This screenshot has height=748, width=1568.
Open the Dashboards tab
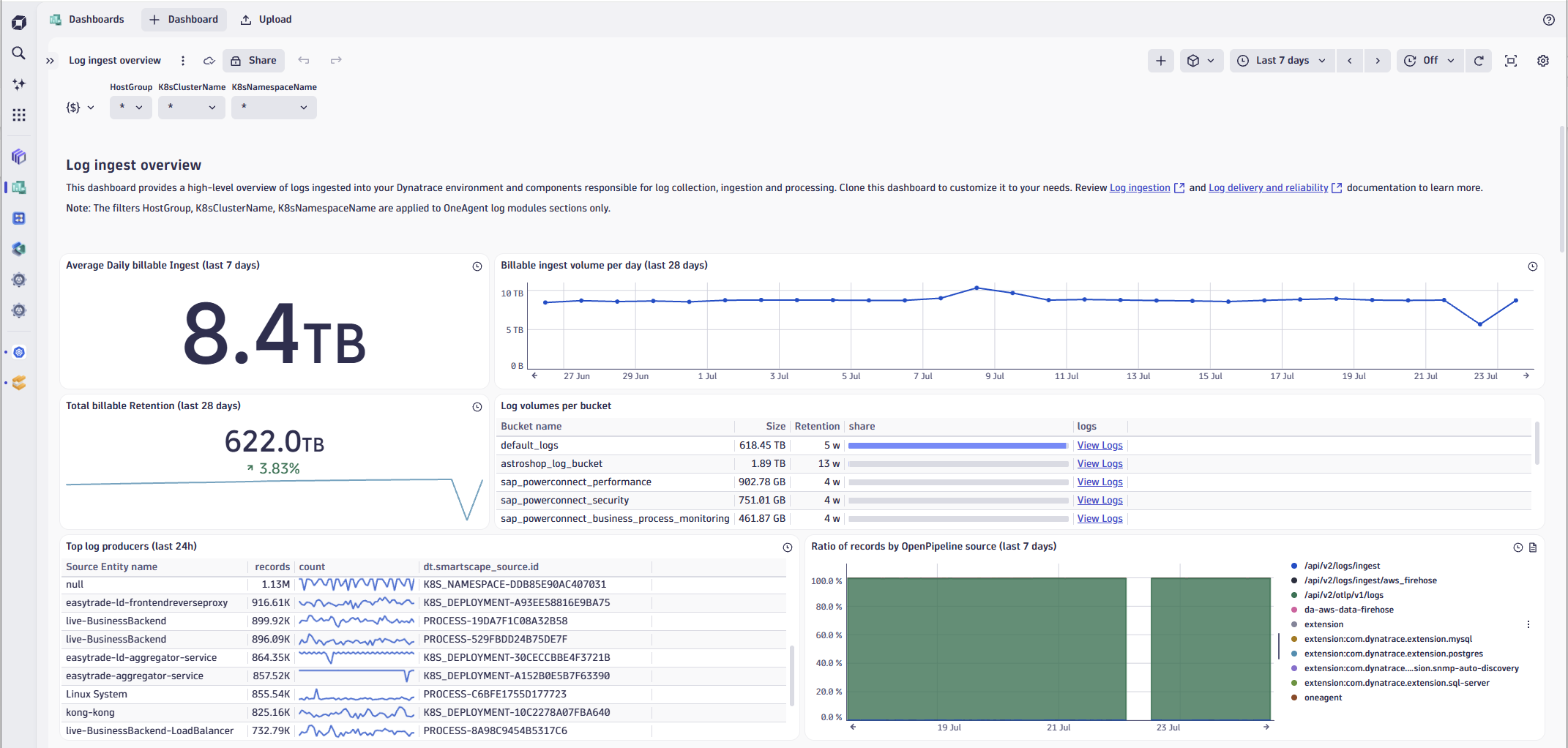pos(87,20)
